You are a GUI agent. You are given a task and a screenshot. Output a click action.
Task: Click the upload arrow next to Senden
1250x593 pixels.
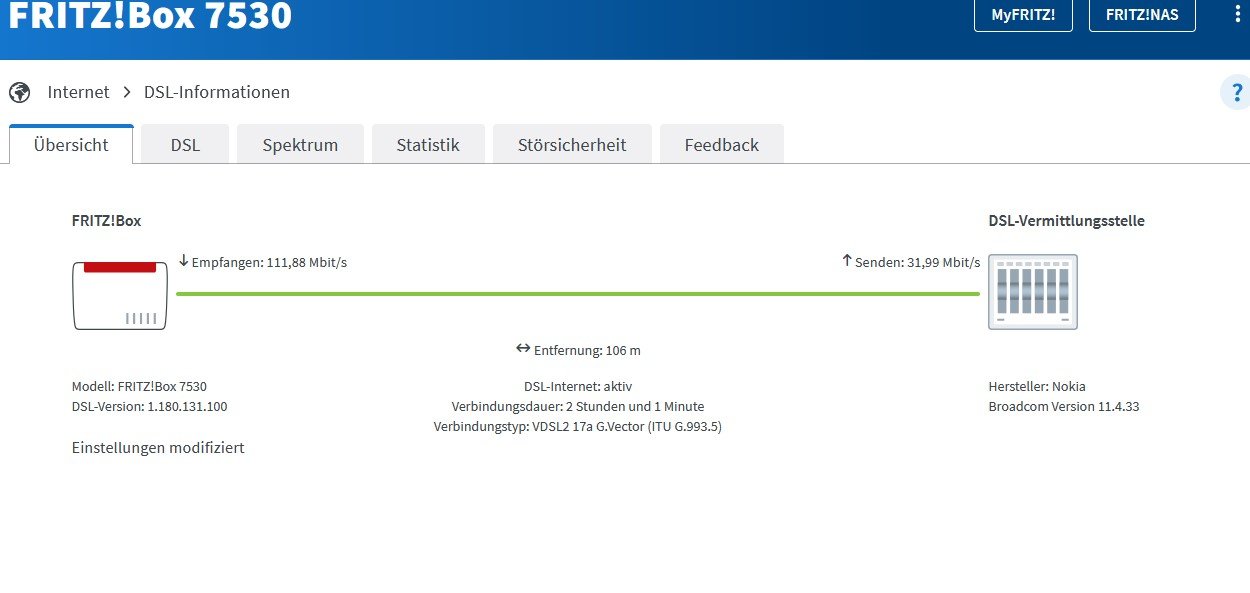pos(846,261)
